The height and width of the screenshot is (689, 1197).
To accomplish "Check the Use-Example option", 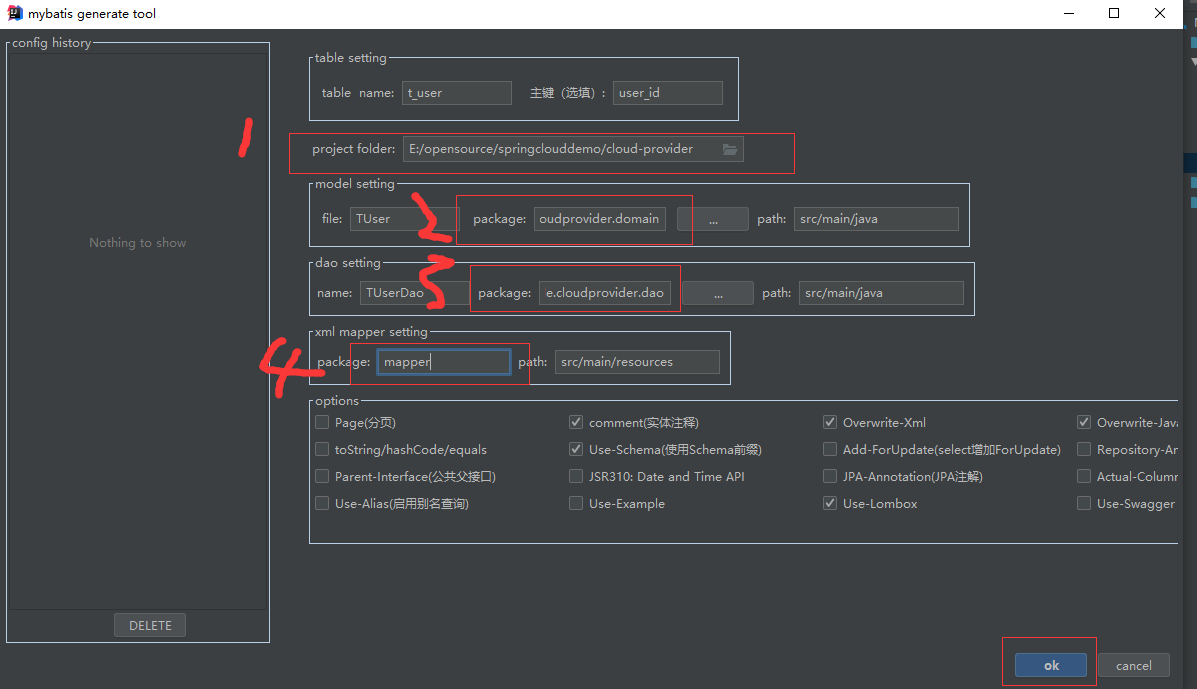I will tap(576, 503).
